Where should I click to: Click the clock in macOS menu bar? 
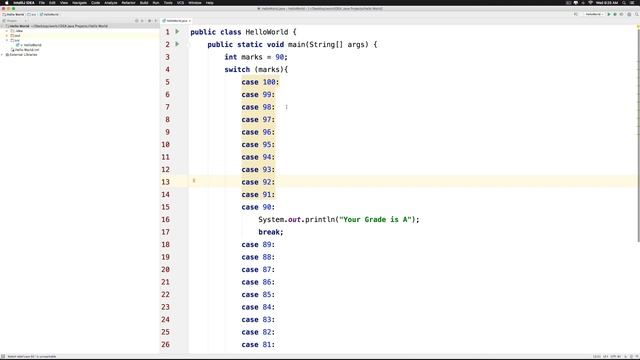607,2
